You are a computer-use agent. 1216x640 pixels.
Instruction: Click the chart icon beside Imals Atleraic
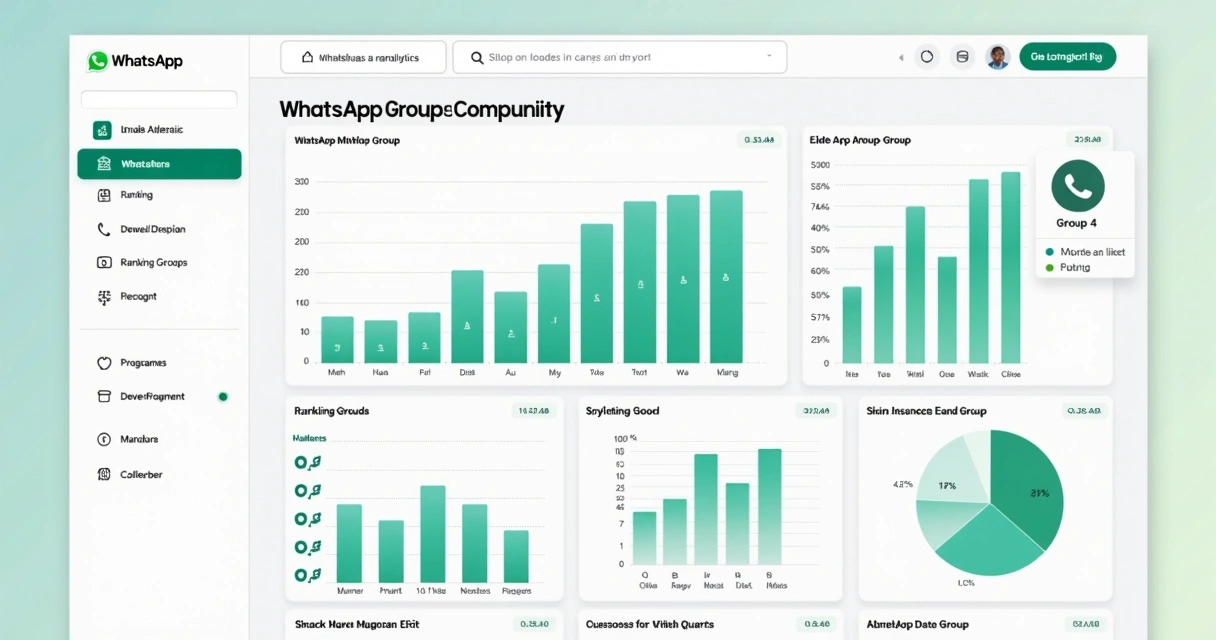point(102,130)
